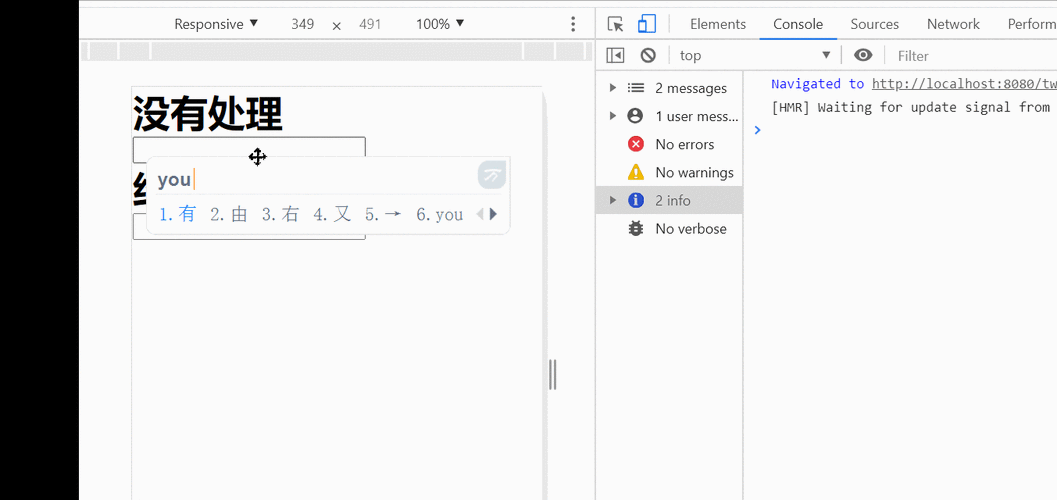Image resolution: width=1057 pixels, height=500 pixels.
Task: Open the 100% zoom dropdown
Action: tap(440, 24)
